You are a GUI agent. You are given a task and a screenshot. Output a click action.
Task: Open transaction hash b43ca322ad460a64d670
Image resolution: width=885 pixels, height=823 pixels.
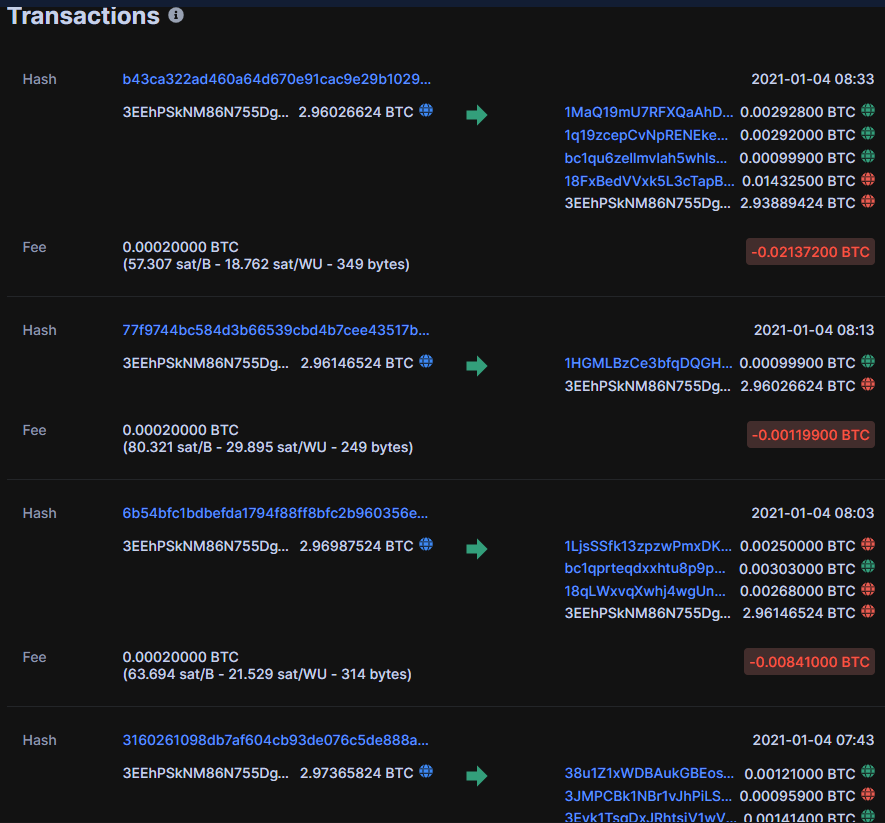point(277,79)
